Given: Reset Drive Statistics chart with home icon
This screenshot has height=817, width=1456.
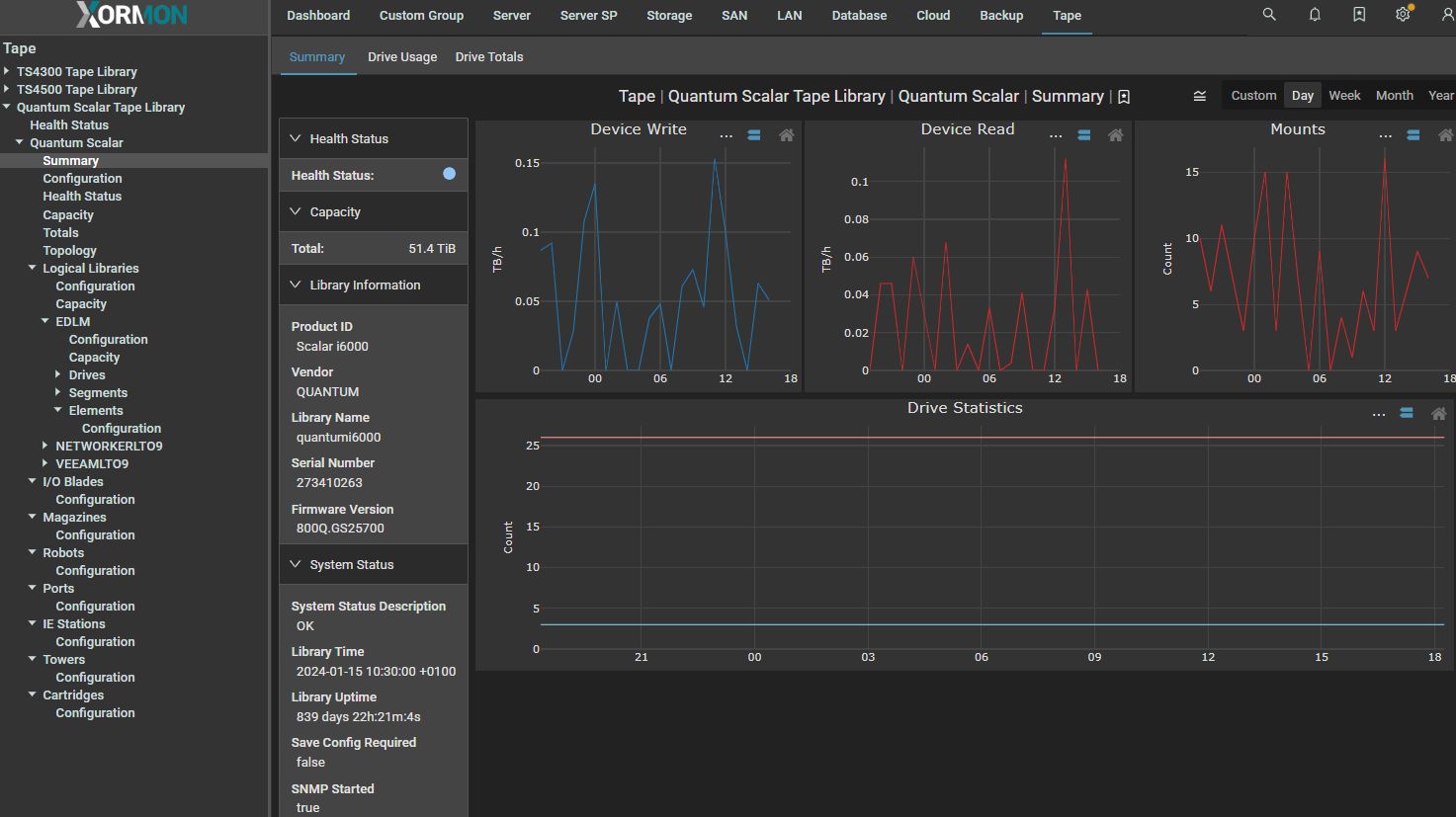Looking at the screenshot, I should (x=1439, y=414).
